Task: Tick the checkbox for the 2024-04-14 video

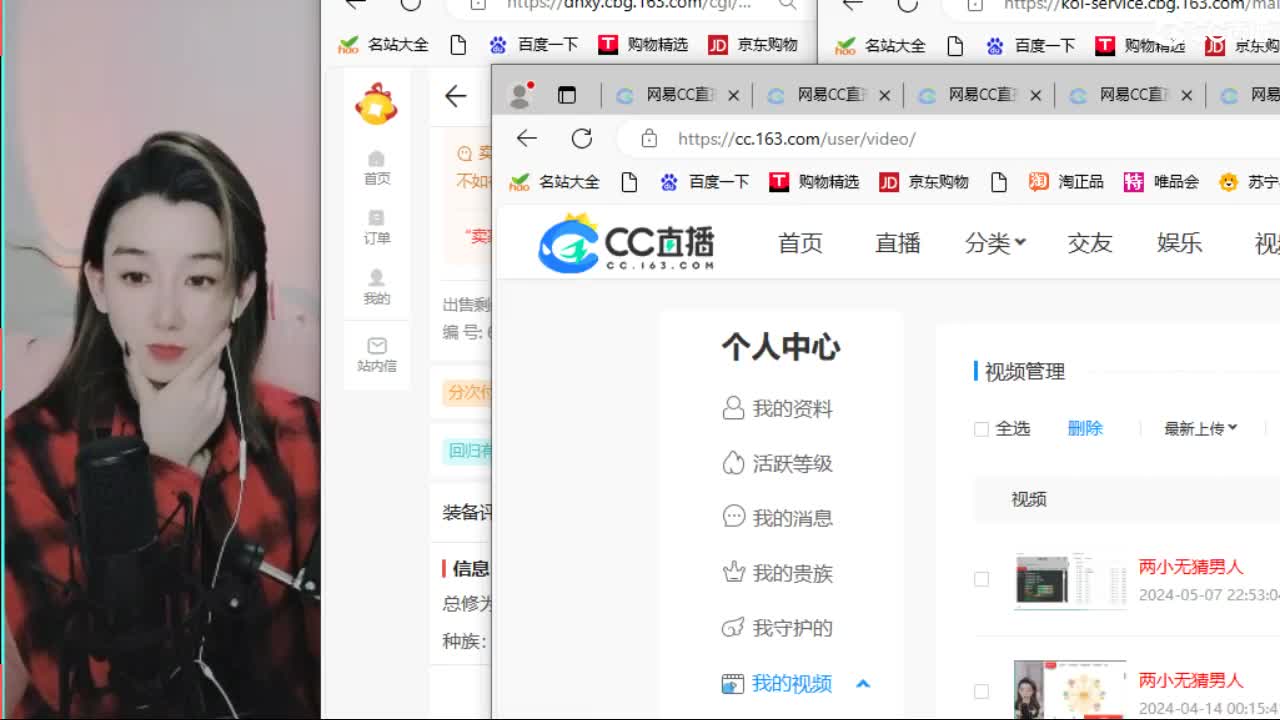Action: [981, 691]
